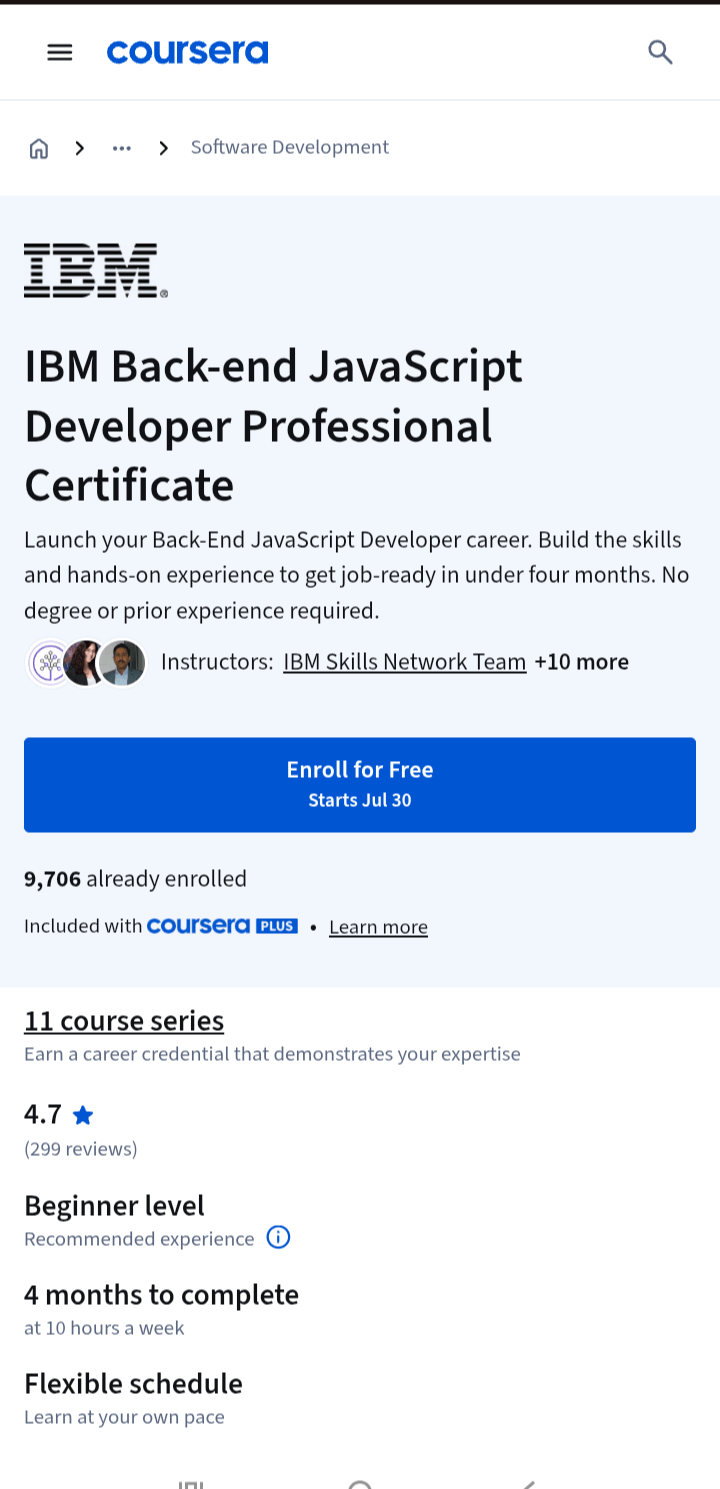
Task: Open the hamburger navigation menu
Action: [60, 52]
